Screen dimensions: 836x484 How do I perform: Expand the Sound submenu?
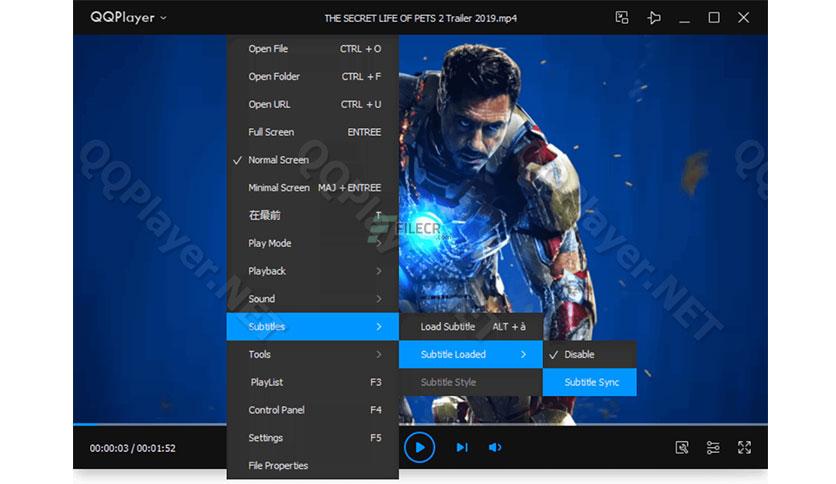point(313,299)
